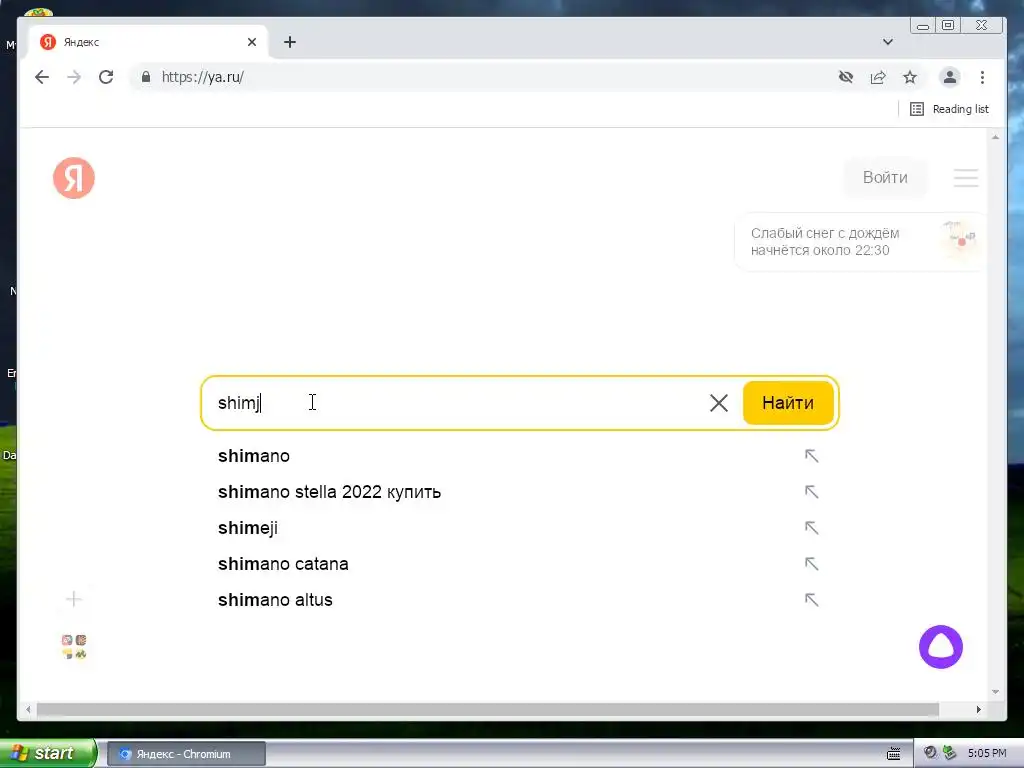Click the horizontal scrollbar of the page
Screen dimensions: 1024x768
pos(487,709)
